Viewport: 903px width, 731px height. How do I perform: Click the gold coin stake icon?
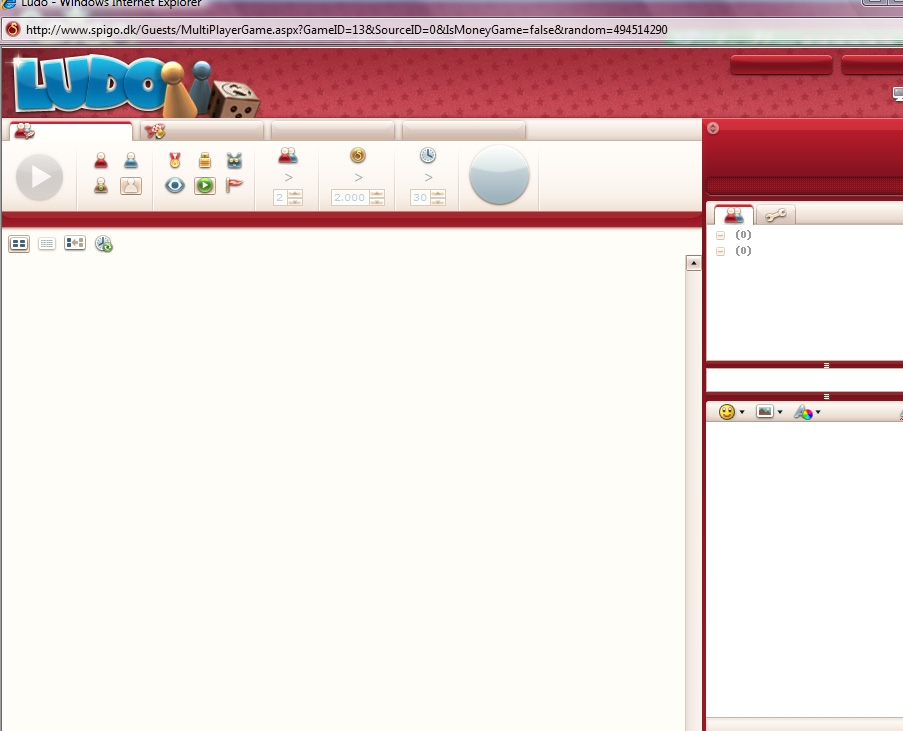pos(358,155)
